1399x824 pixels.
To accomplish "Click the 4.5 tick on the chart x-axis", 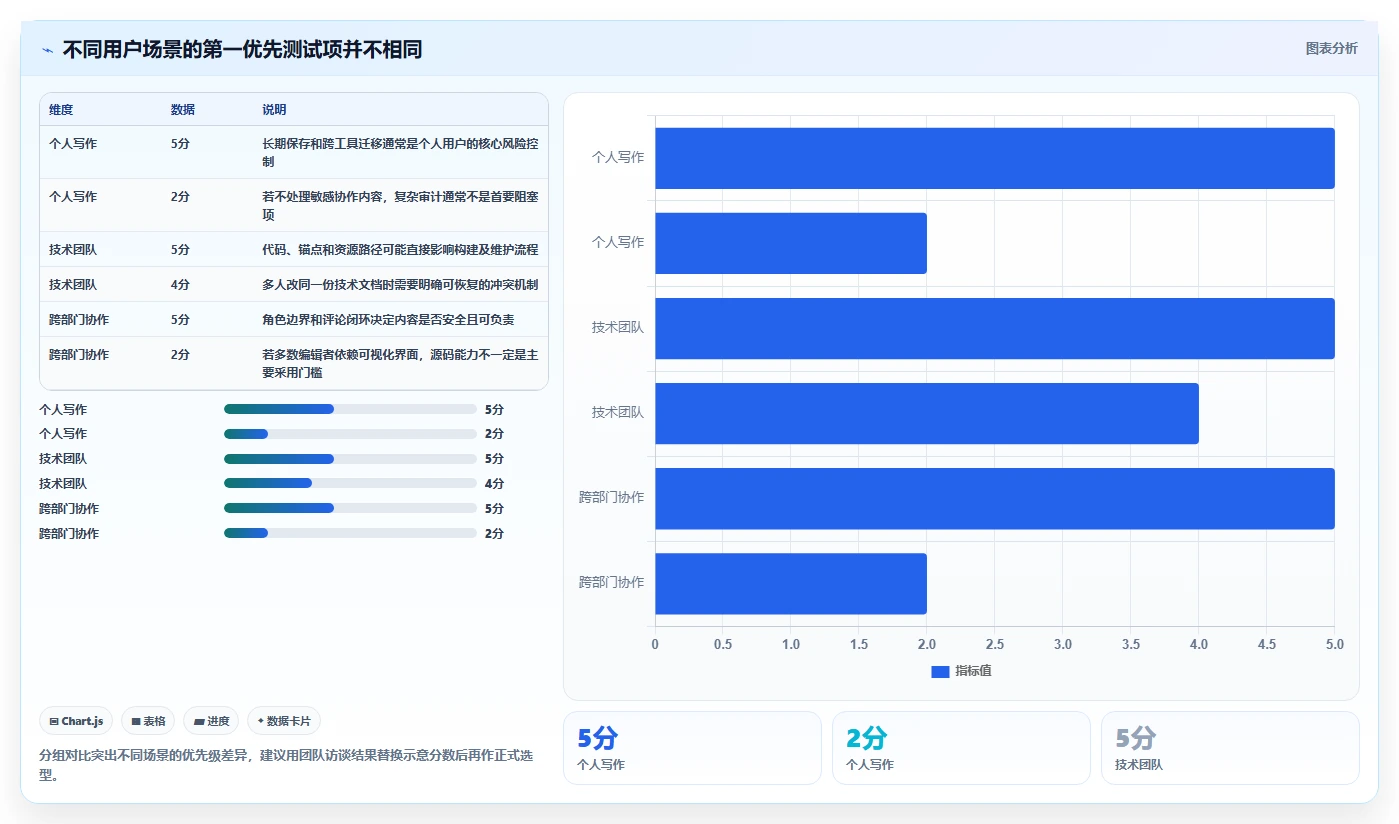I will [1266, 644].
